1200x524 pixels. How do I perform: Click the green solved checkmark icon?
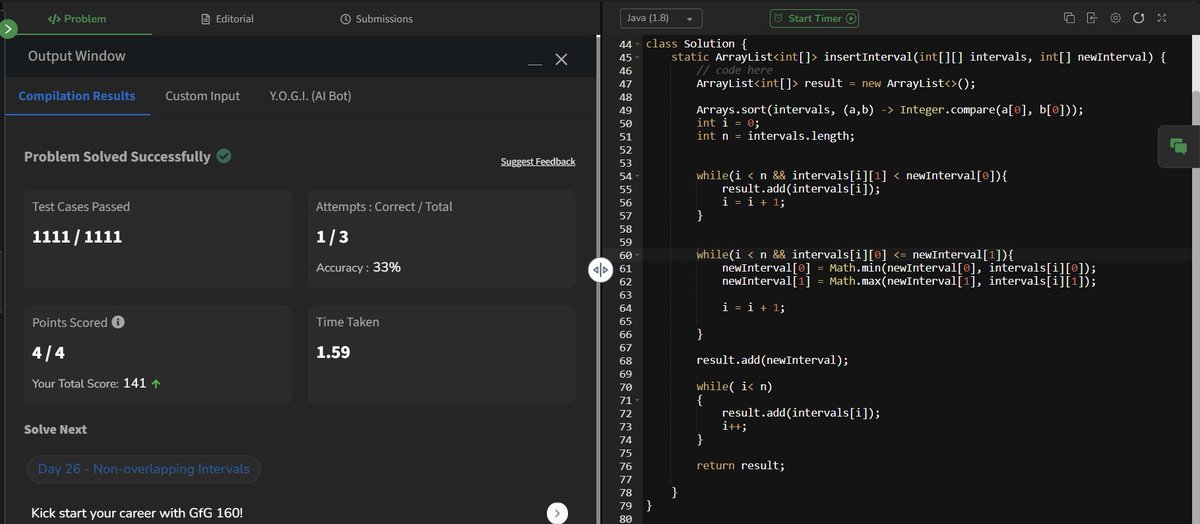click(224, 156)
